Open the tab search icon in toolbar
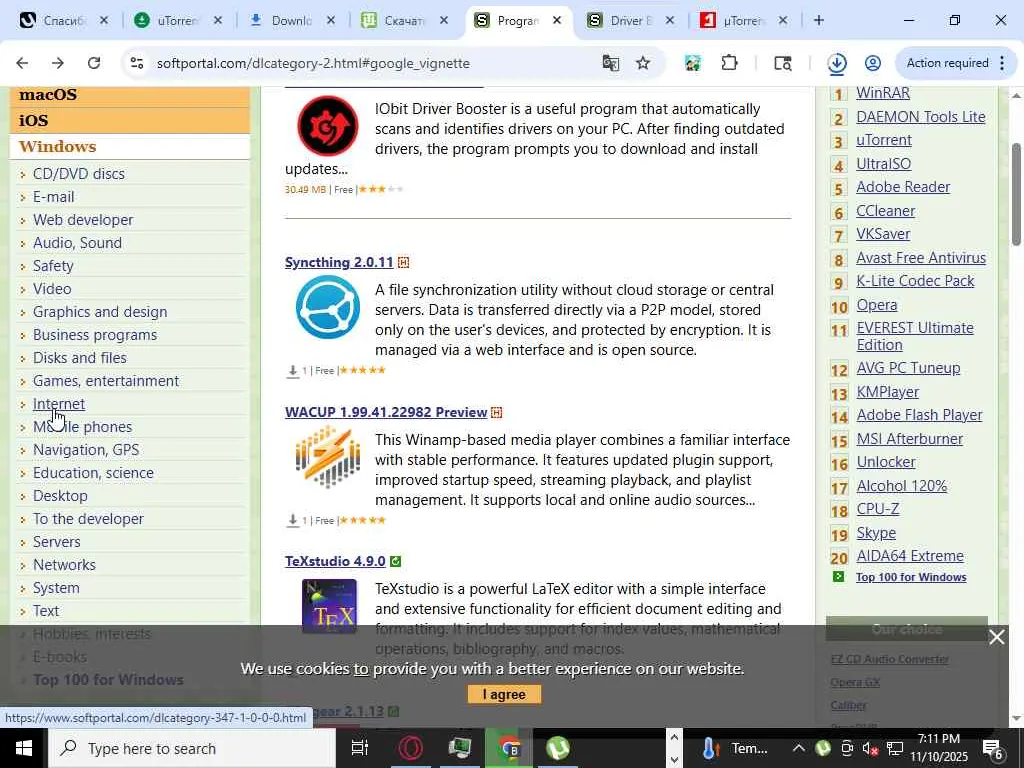 (783, 63)
